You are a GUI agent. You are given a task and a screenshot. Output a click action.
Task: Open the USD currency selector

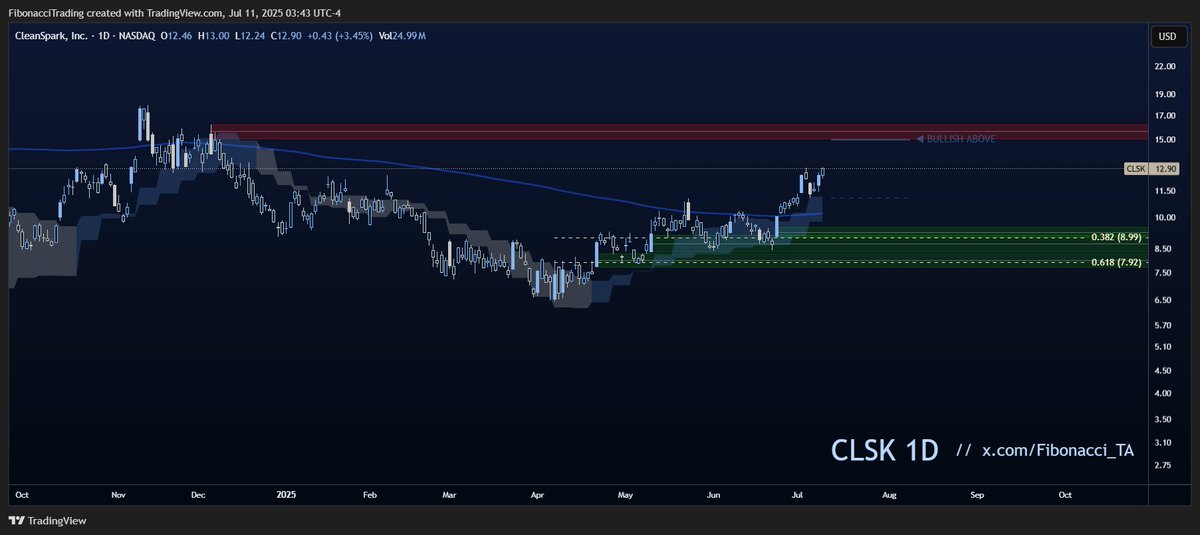click(1166, 36)
